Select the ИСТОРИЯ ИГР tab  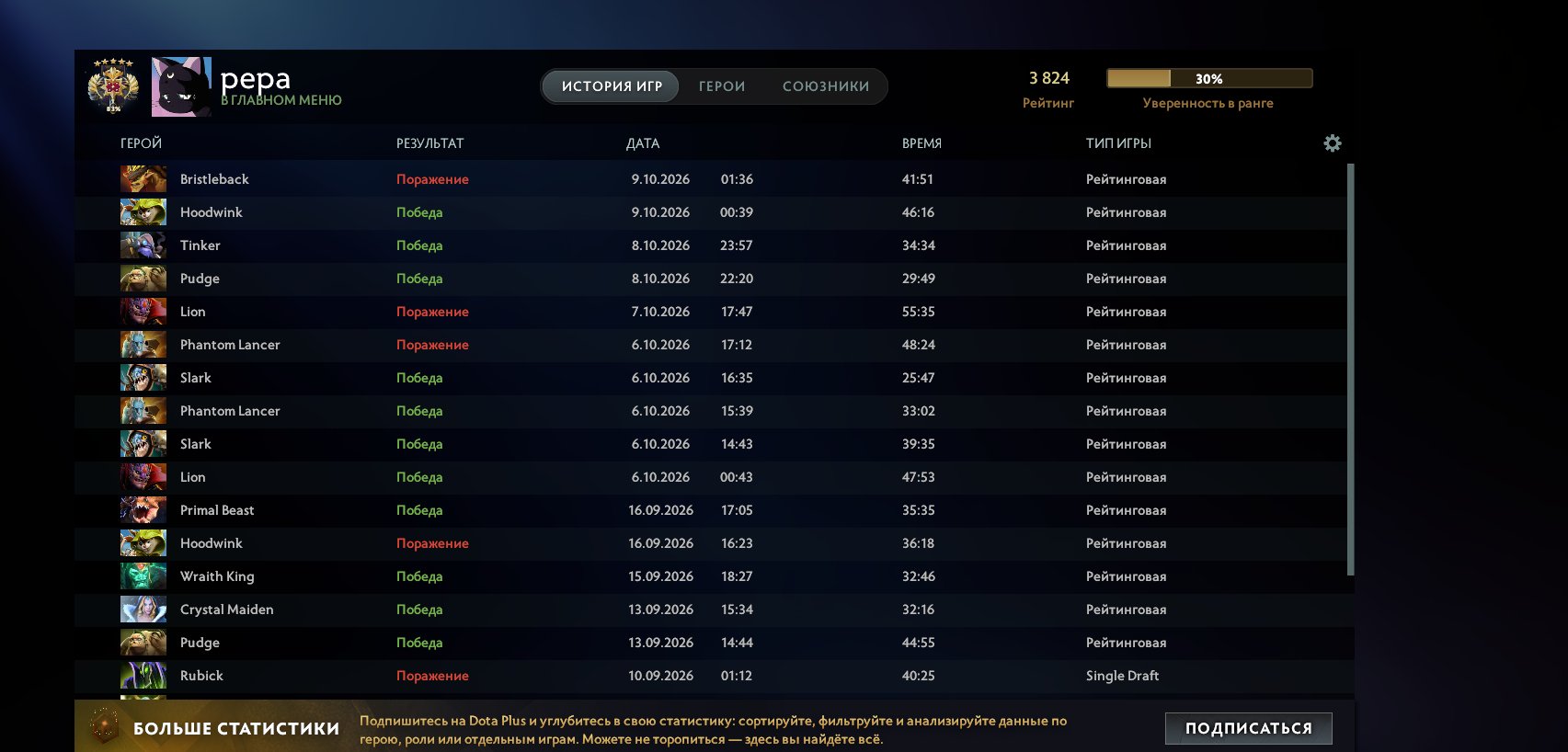click(612, 86)
